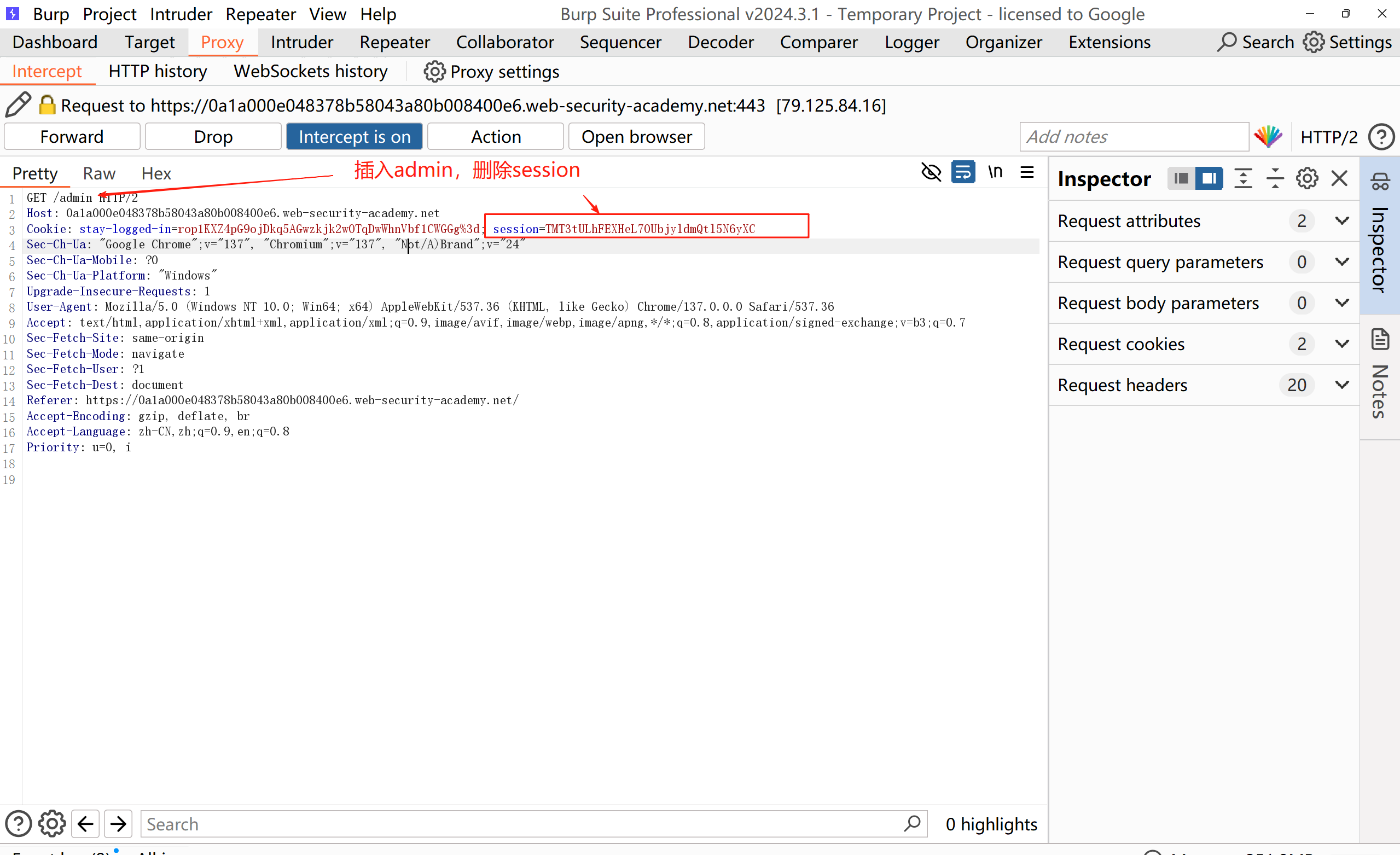The height and width of the screenshot is (855, 1400).
Task: Click the HTTP/2 help question mark icon
Action: coord(1381,137)
